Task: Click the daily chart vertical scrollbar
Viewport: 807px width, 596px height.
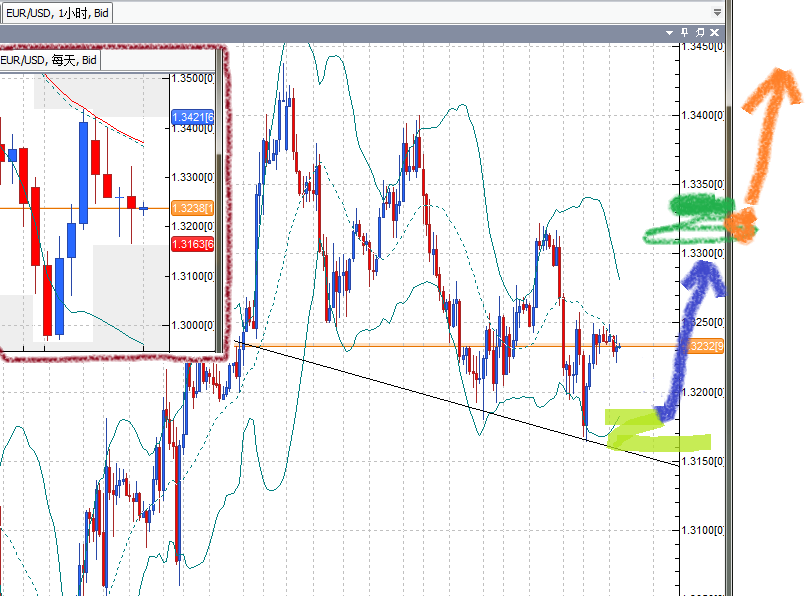Action: (x=219, y=201)
